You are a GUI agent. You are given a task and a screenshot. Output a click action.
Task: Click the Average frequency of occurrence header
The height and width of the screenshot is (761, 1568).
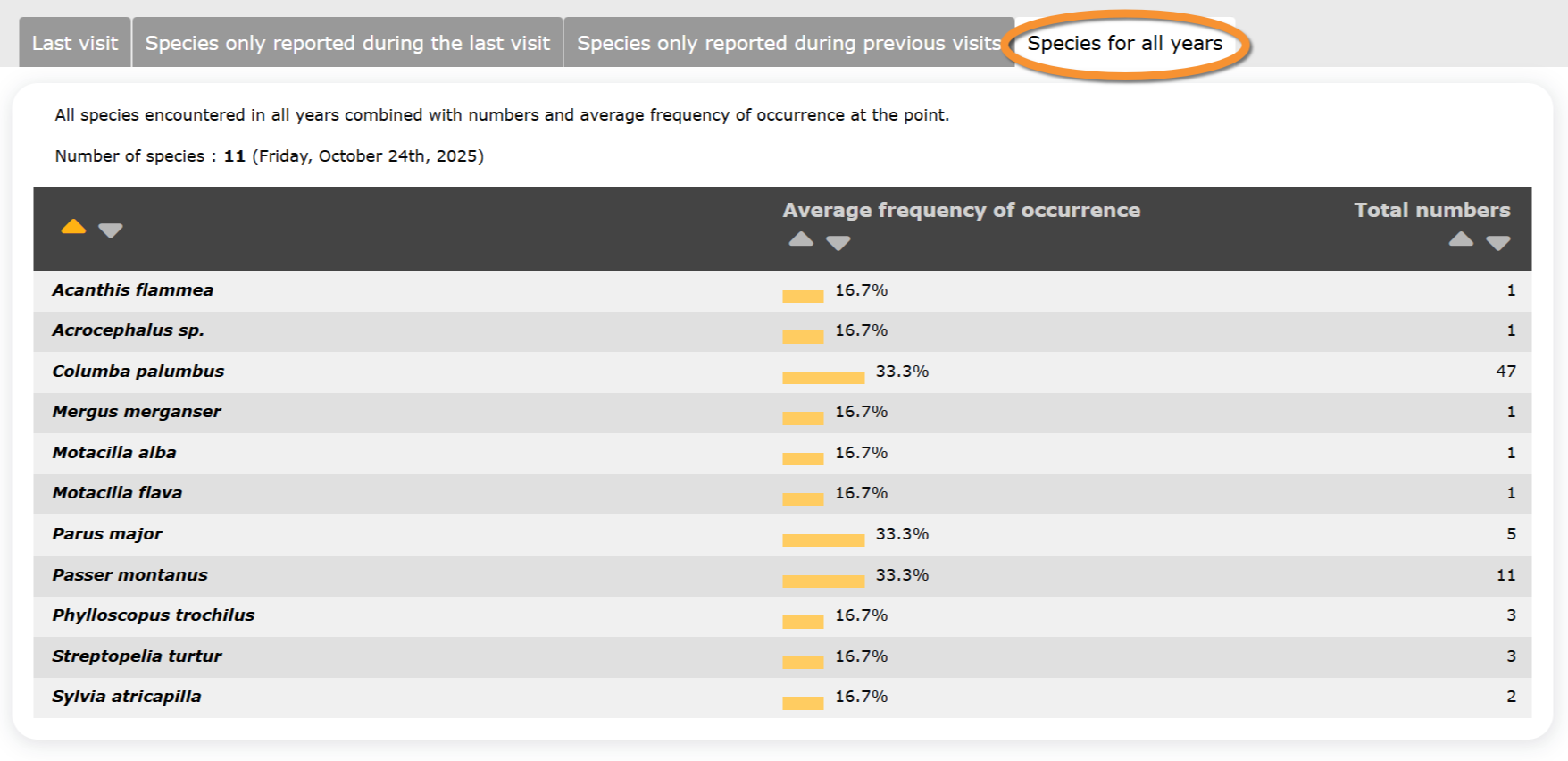point(961,210)
